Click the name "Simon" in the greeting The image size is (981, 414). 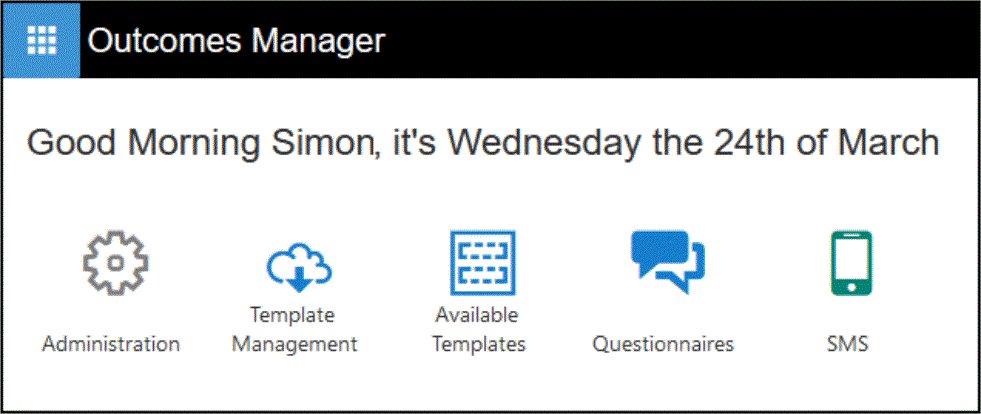pos(320,143)
